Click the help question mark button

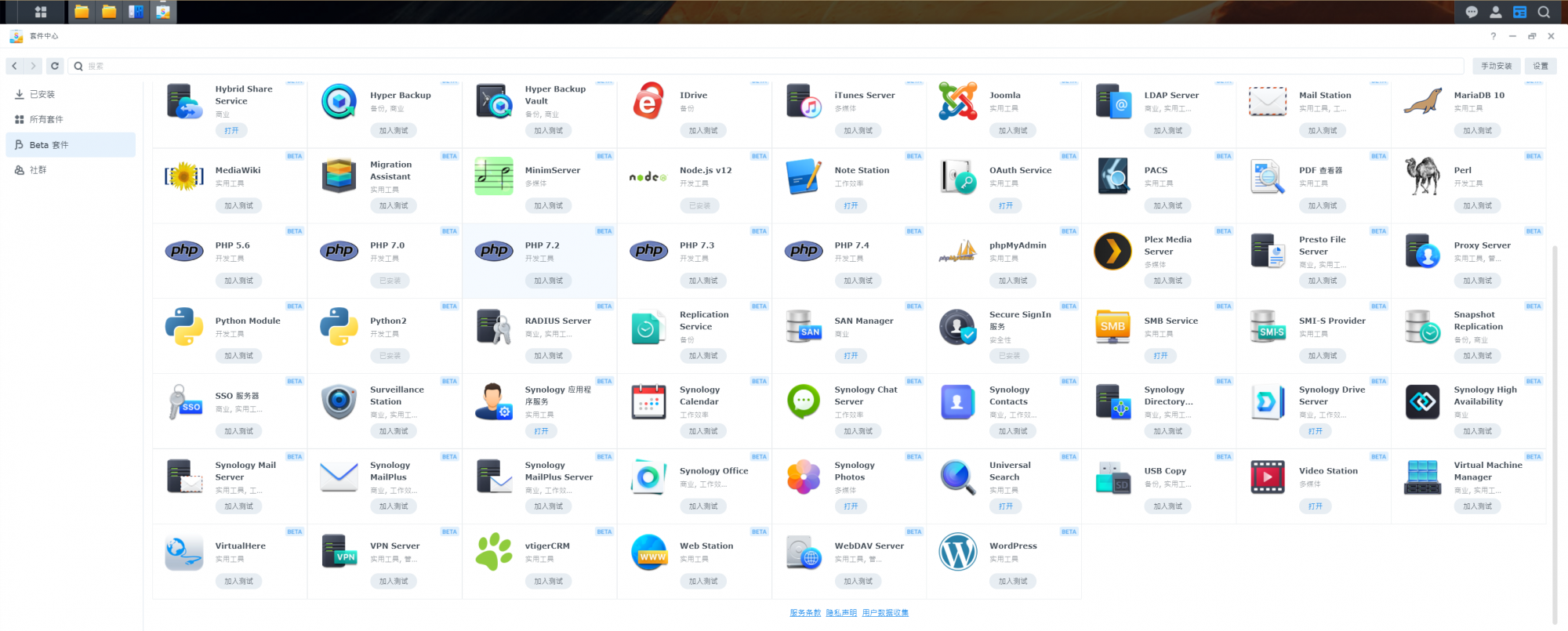point(1493,36)
